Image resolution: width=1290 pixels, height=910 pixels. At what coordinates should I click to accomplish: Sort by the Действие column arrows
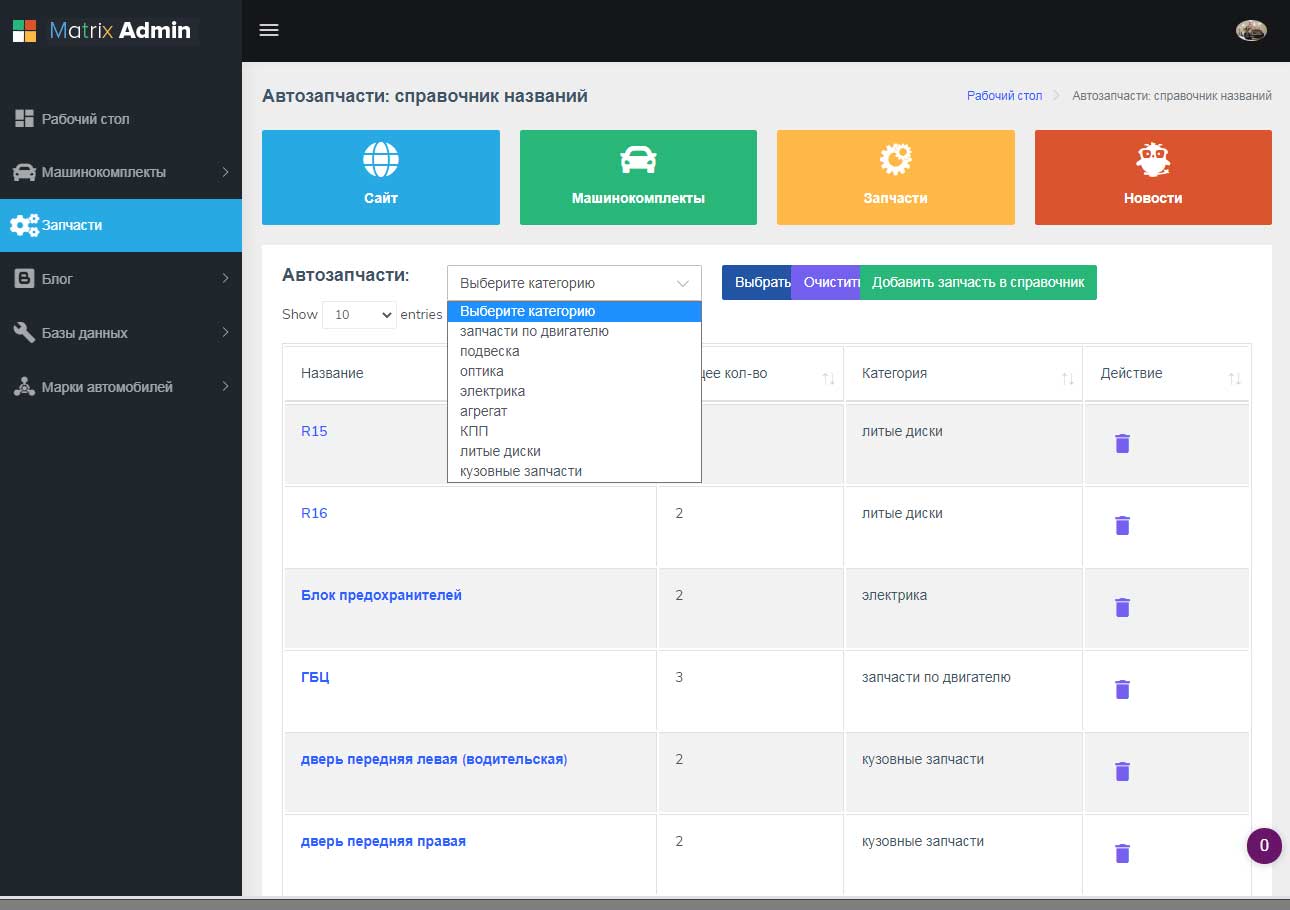pos(1235,379)
